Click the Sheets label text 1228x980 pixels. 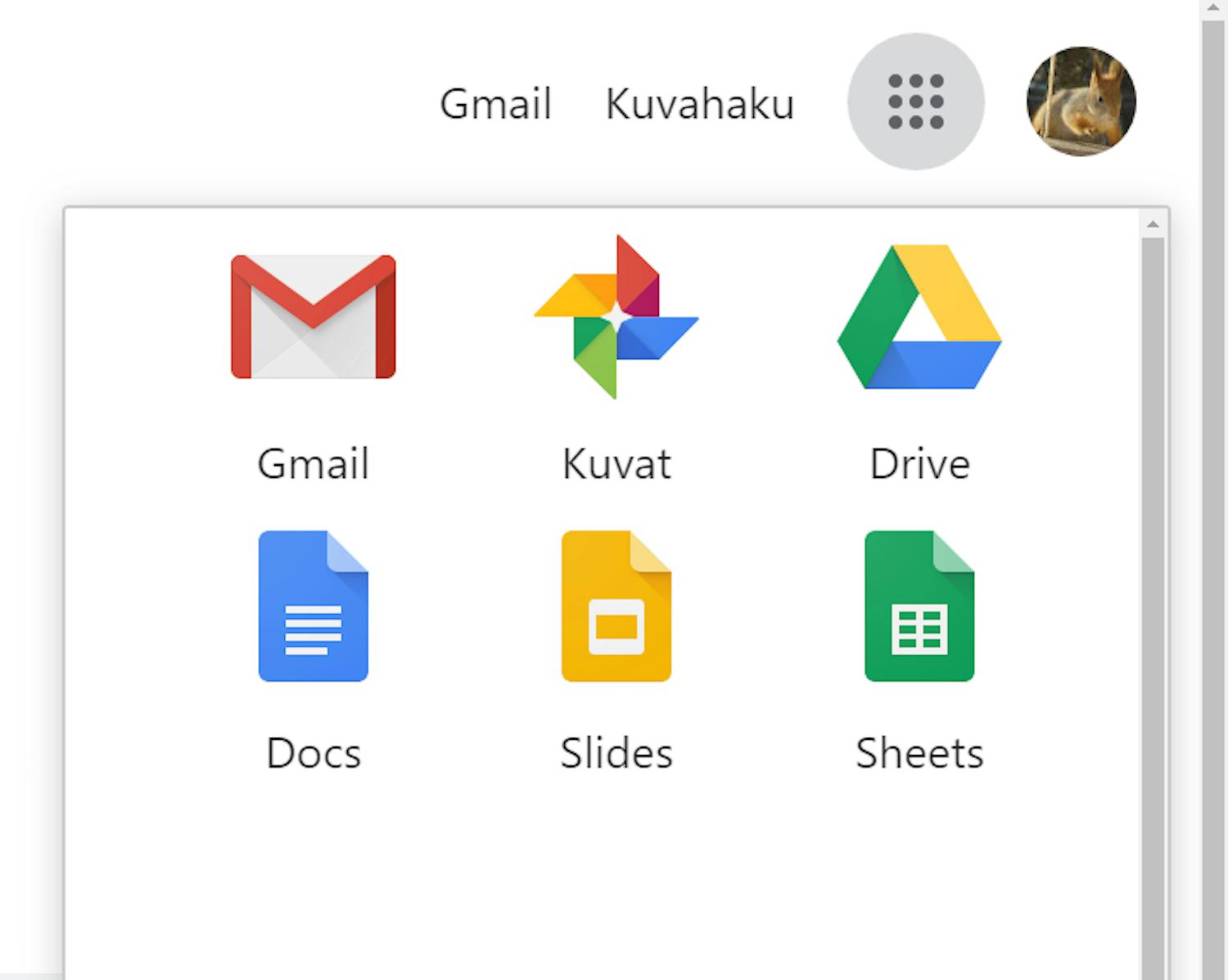(x=919, y=753)
